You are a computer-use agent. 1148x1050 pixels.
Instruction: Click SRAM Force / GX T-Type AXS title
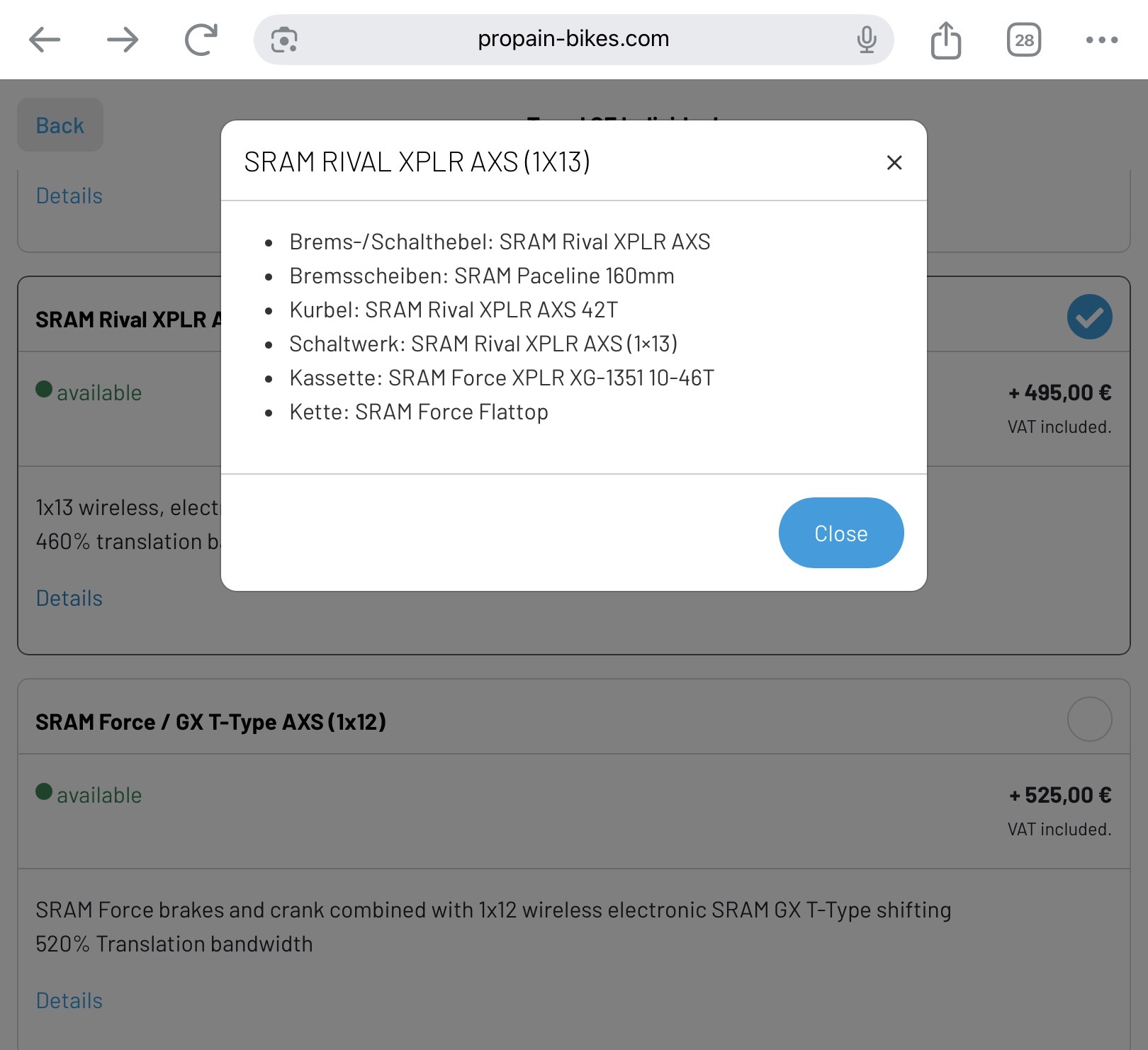pyautogui.click(x=210, y=722)
